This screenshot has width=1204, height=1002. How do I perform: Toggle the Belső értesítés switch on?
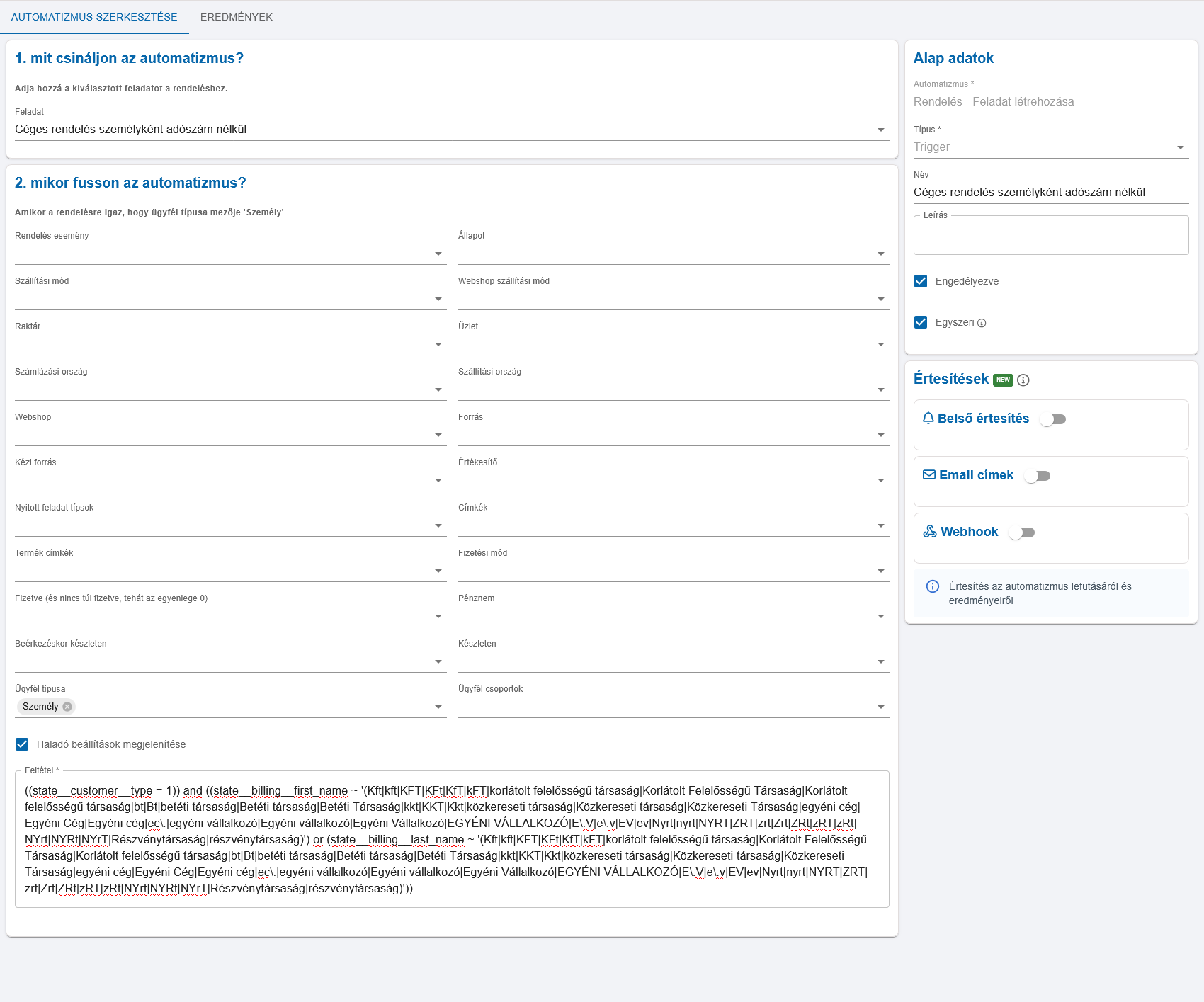tap(1052, 419)
